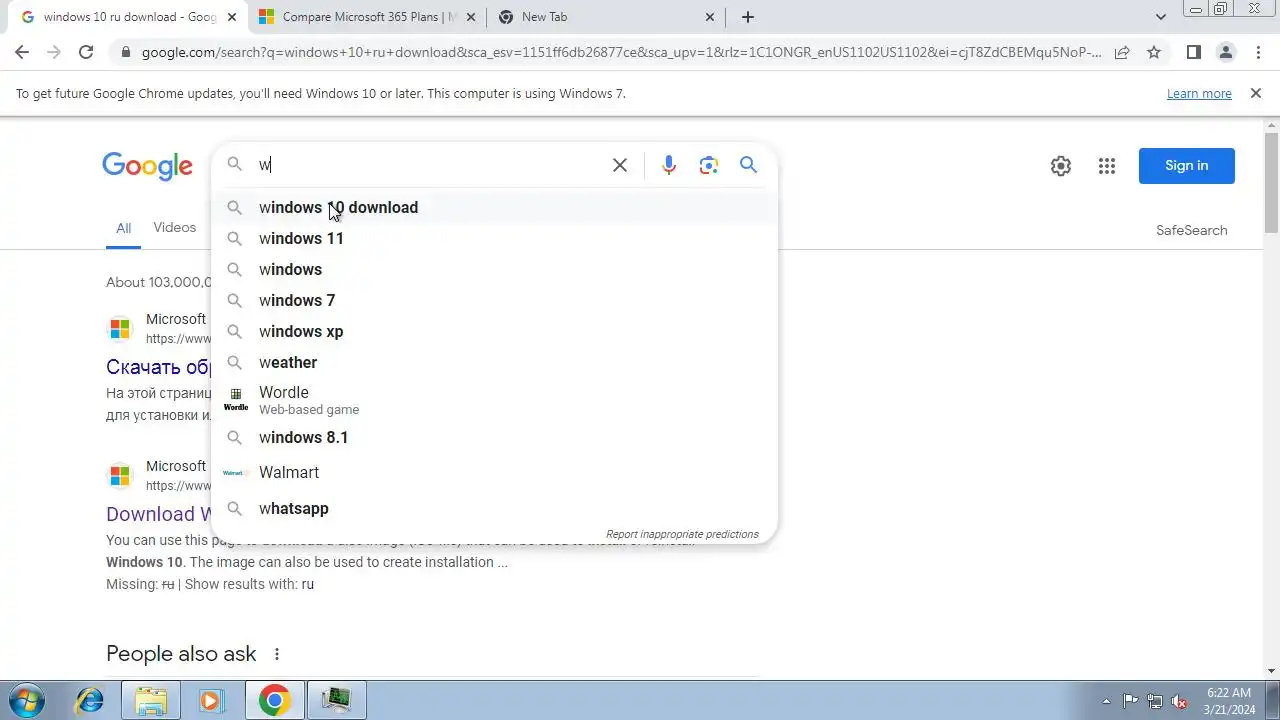Submit search using blue magnifier icon
The width and height of the screenshot is (1280, 720).
(x=748, y=165)
